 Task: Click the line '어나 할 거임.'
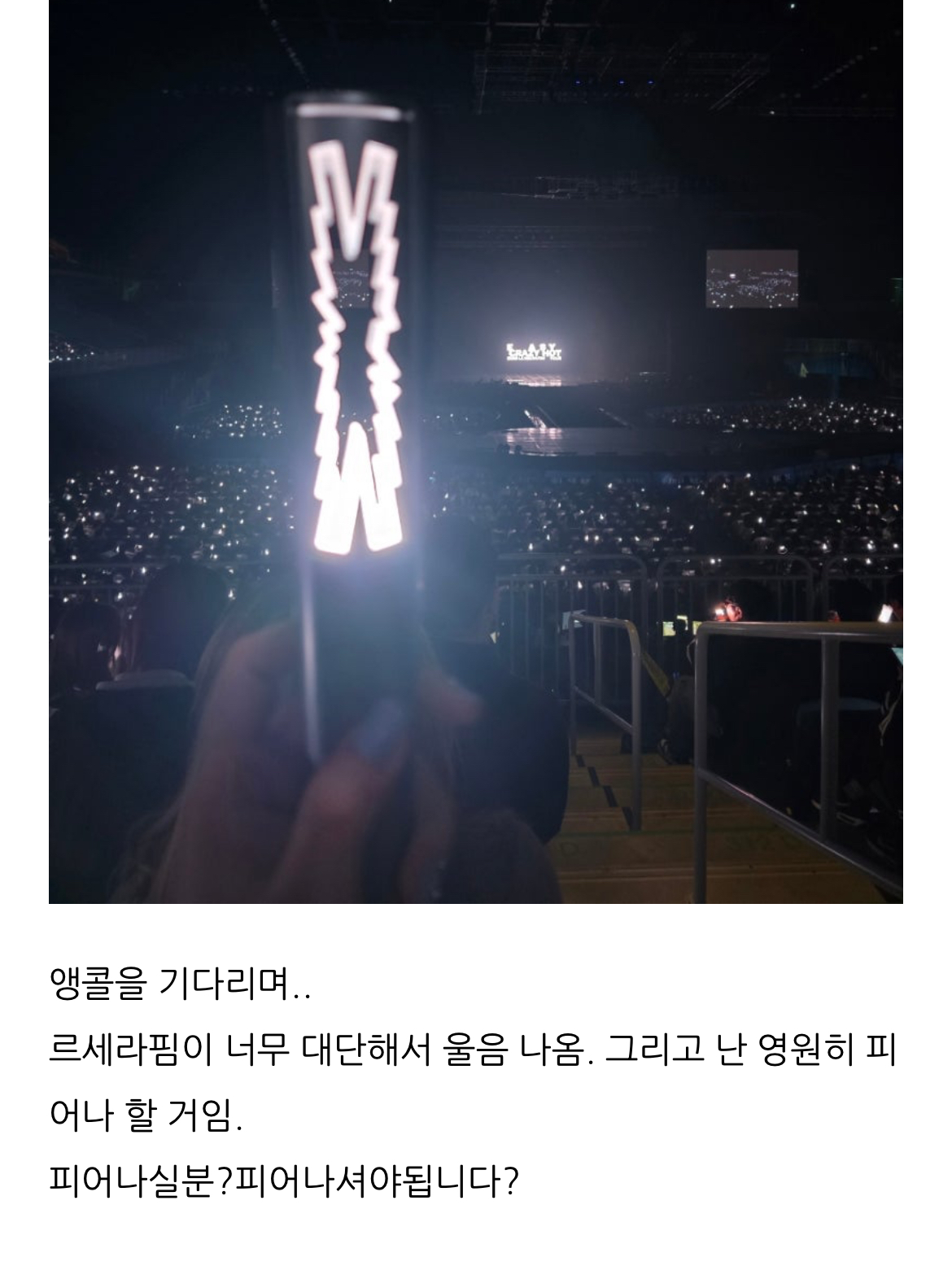pyautogui.click(x=146, y=1116)
